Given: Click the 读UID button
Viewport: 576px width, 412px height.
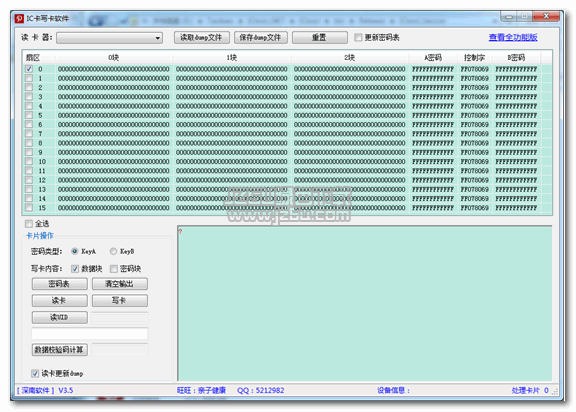Looking at the screenshot, I should [x=60, y=317].
